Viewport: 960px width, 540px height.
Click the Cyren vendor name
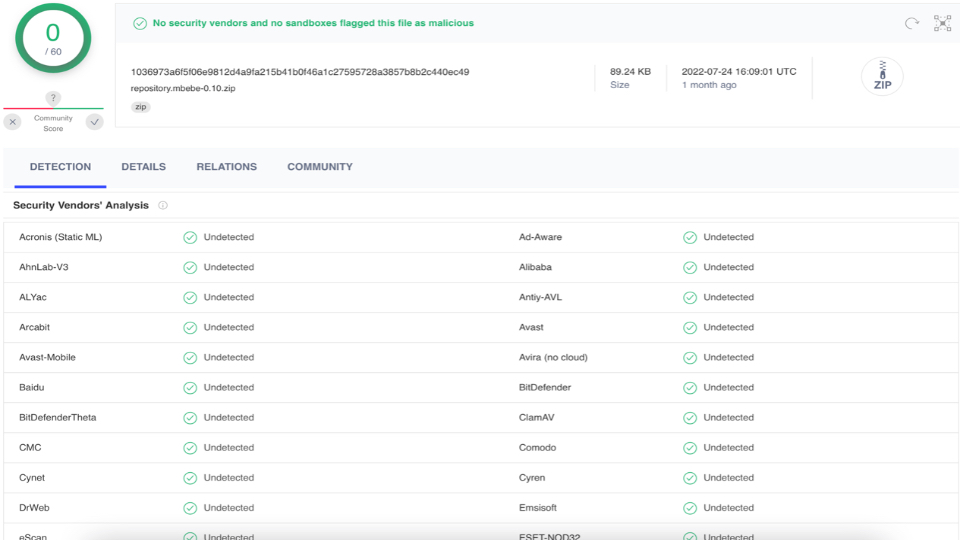tap(531, 477)
